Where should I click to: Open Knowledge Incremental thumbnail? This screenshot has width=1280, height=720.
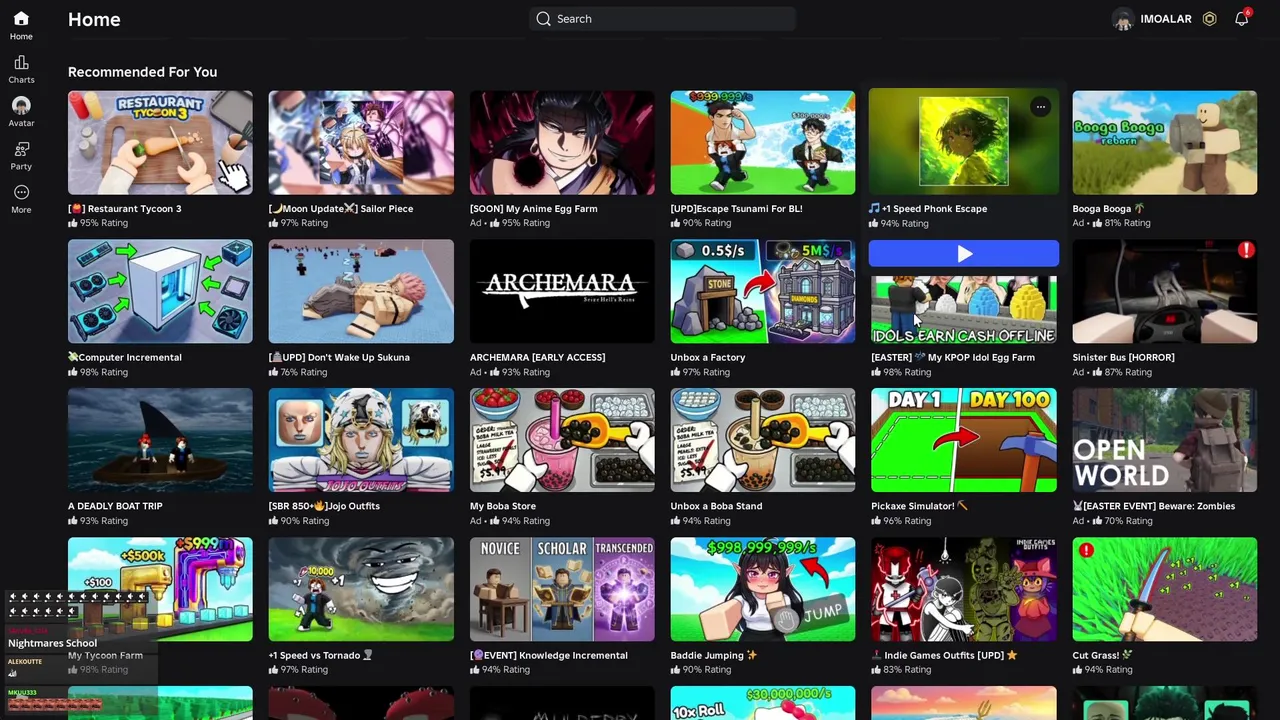pyautogui.click(x=562, y=590)
